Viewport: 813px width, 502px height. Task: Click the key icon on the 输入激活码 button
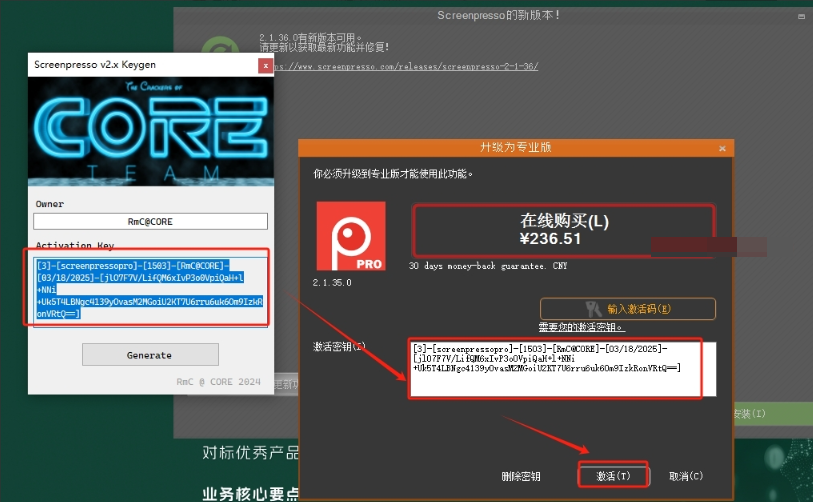pyautogui.click(x=593, y=309)
